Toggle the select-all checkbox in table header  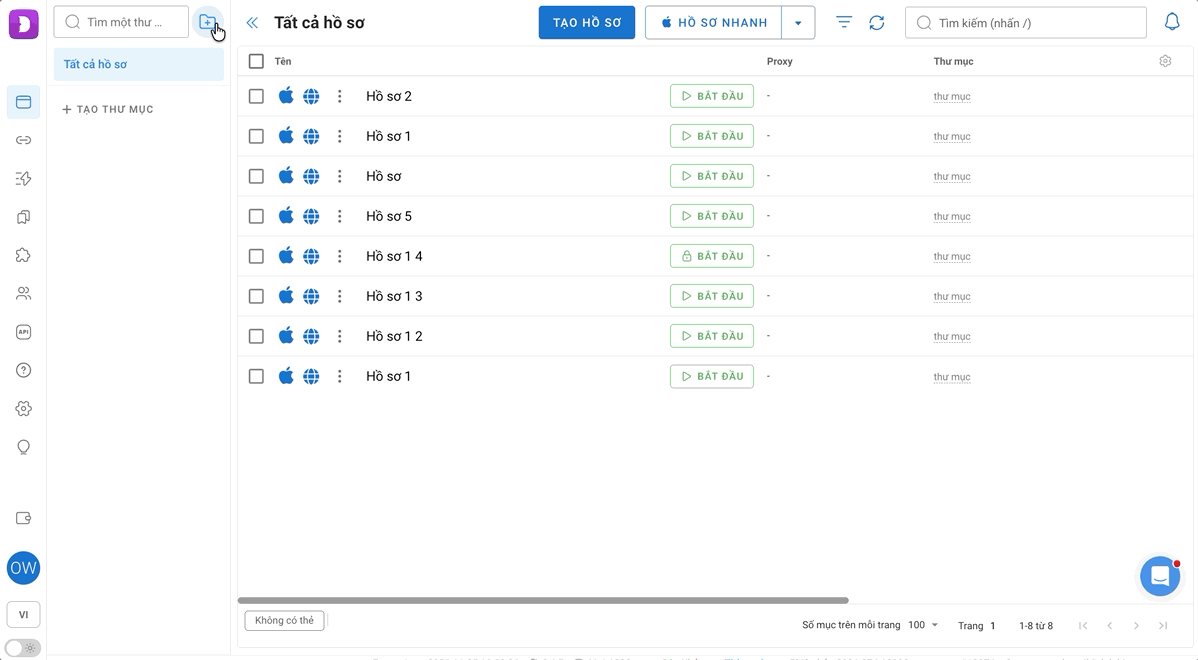257,61
